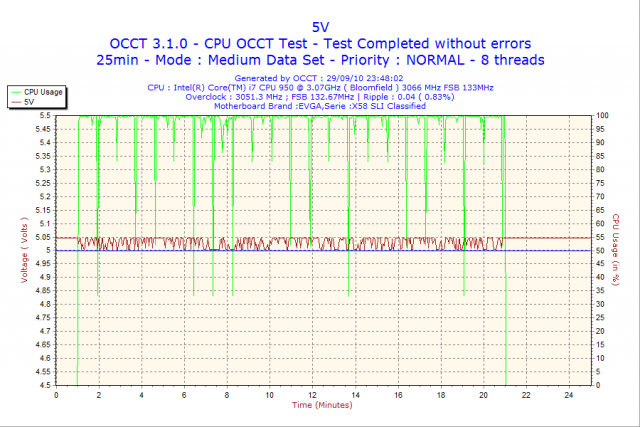
Task: Click the 'Overclock : 3051.3 MHz' line
Action: coord(320,97)
